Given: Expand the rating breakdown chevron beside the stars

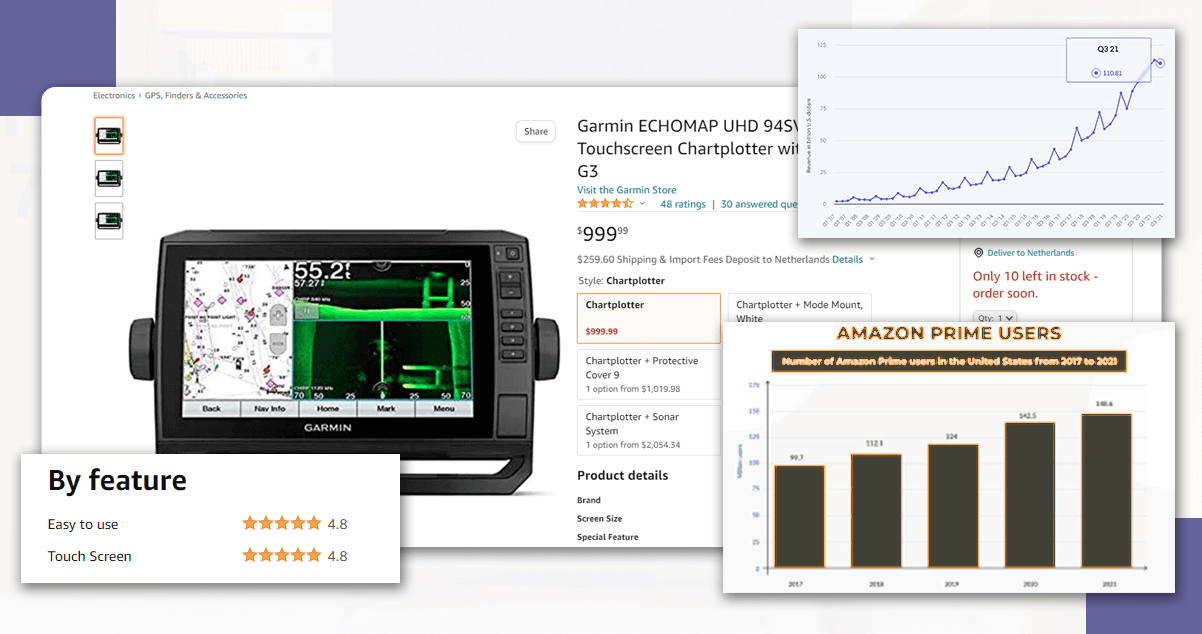Looking at the screenshot, I should pos(642,204).
